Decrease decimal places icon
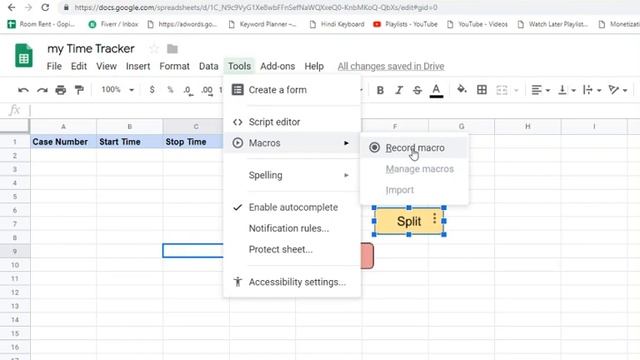This screenshot has height=360, width=640. tap(188, 90)
